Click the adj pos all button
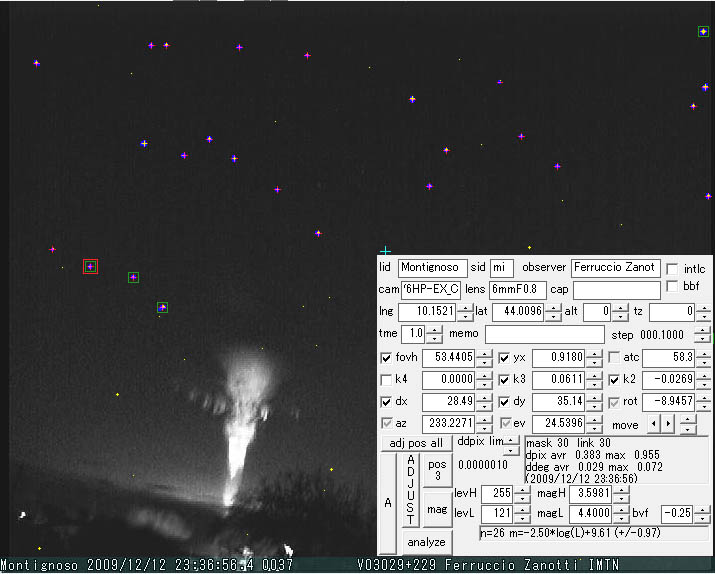 [x=416, y=443]
